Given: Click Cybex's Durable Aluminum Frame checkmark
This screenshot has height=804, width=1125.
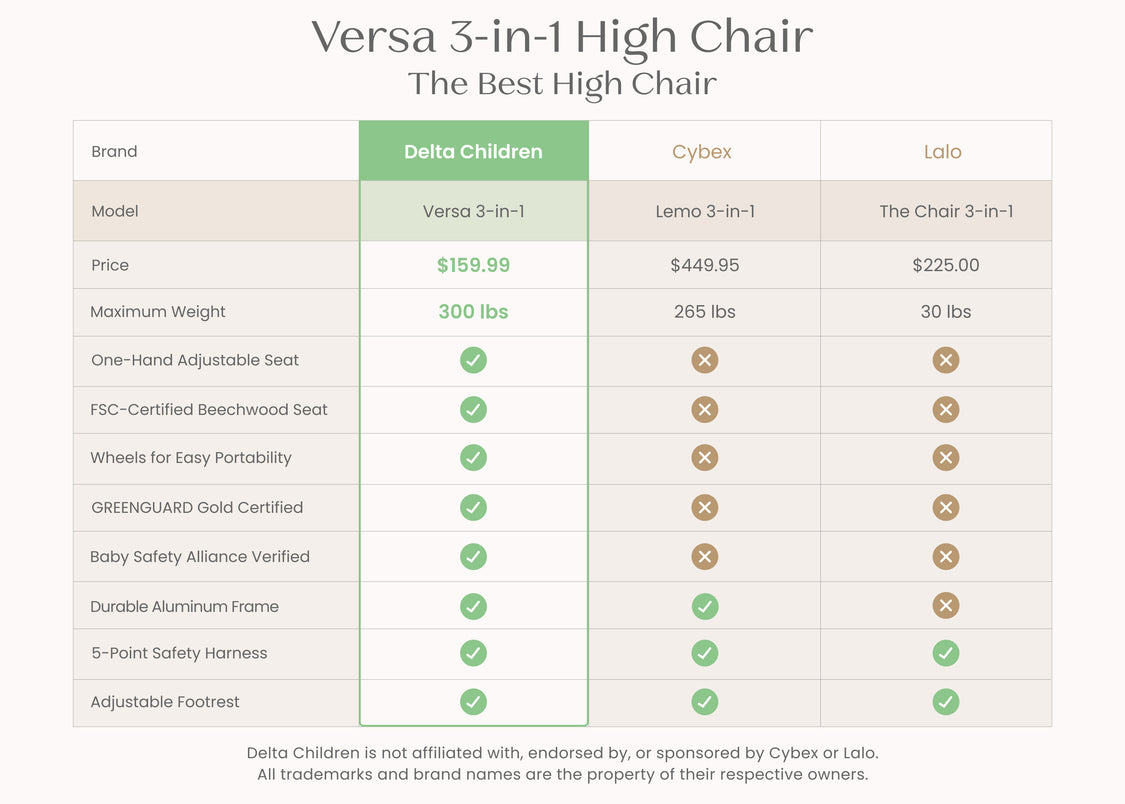Looking at the screenshot, I should [x=705, y=606].
